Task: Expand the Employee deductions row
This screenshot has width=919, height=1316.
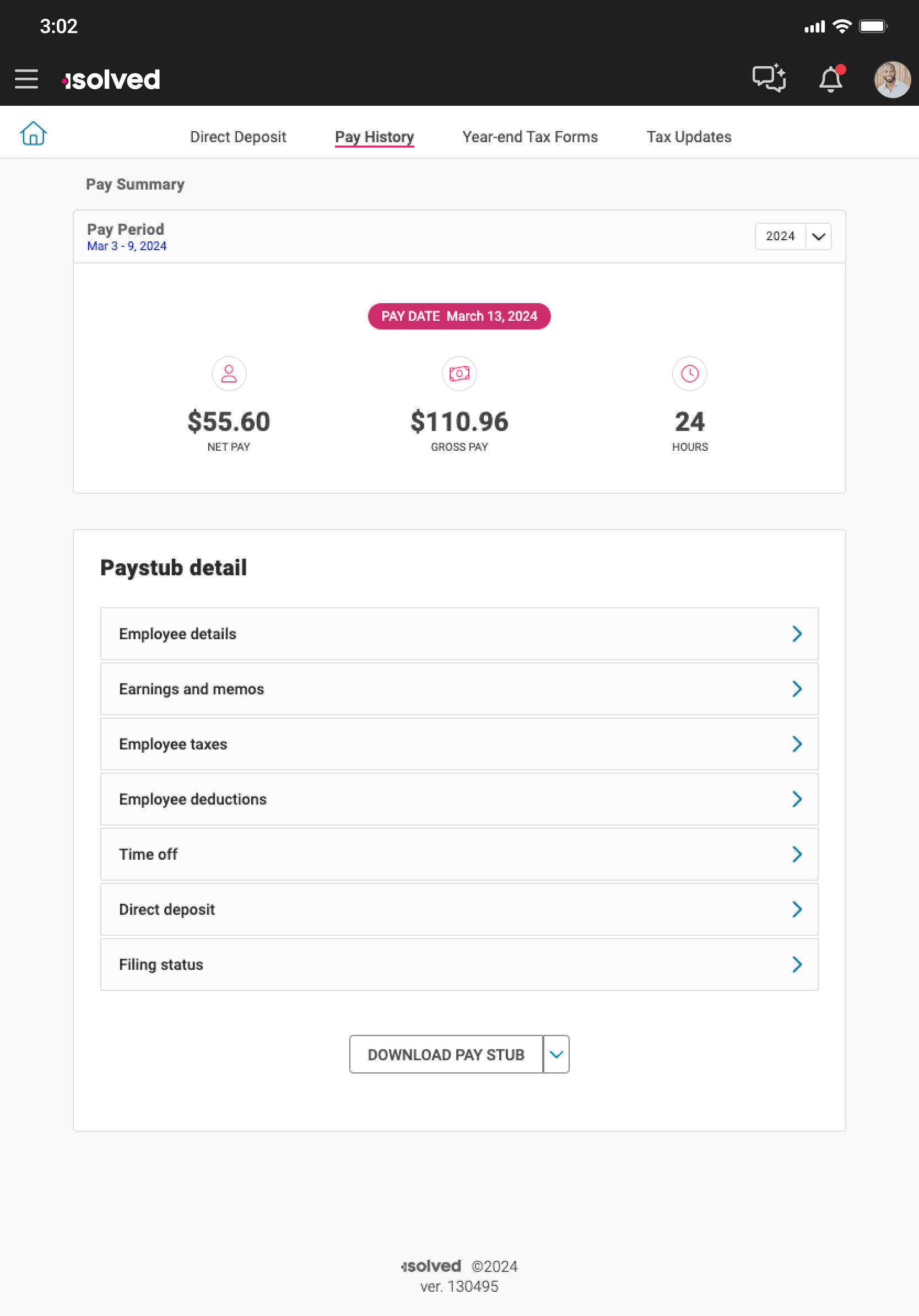Action: point(459,799)
